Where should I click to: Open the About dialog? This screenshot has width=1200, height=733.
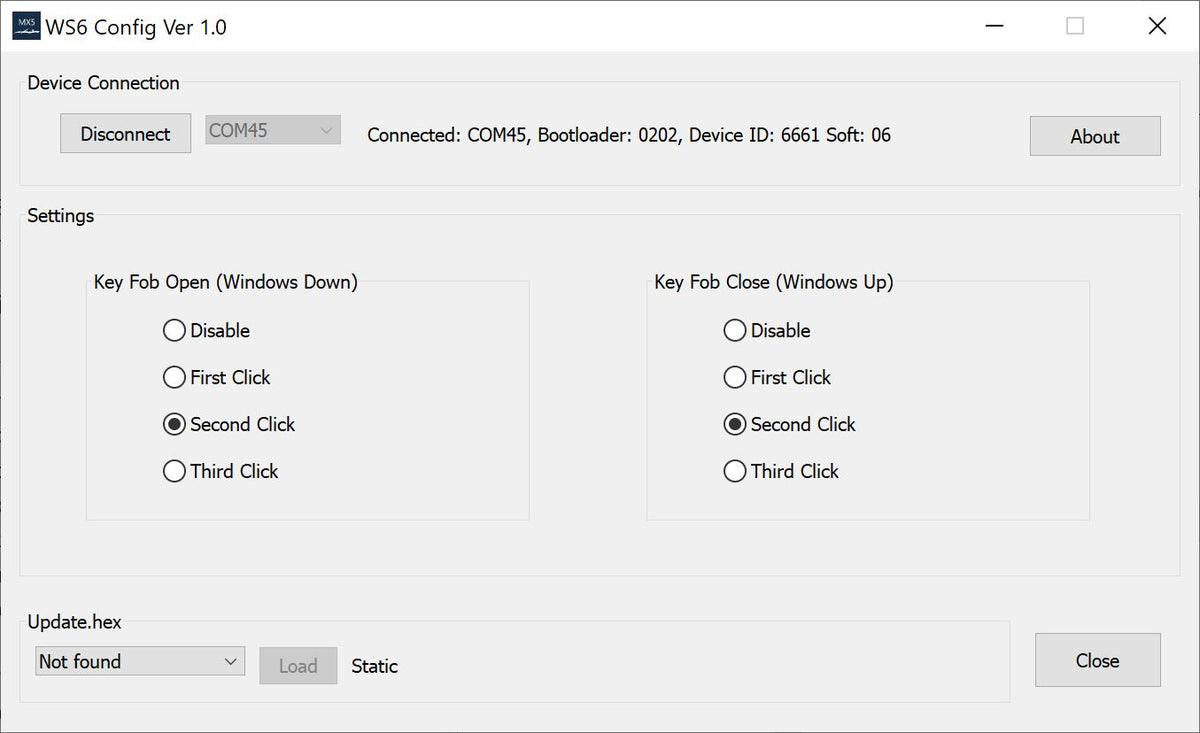click(x=1094, y=136)
